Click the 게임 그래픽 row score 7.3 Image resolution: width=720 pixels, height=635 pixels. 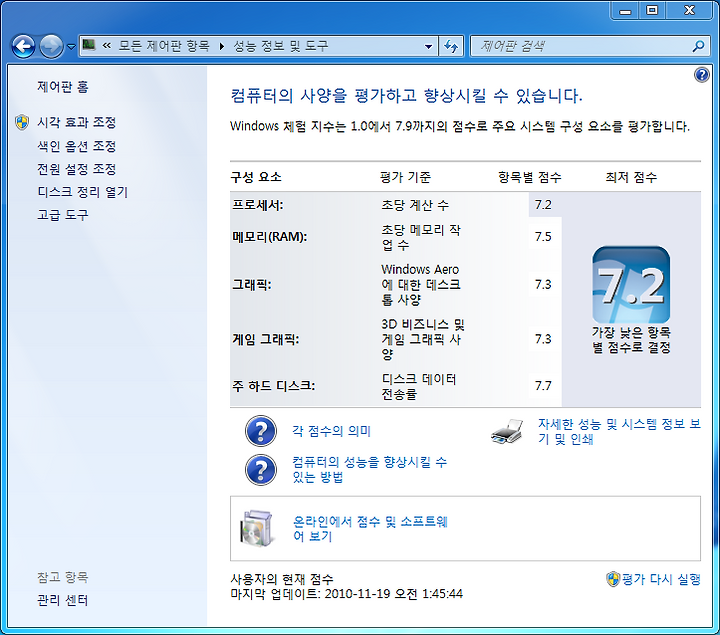point(543,339)
